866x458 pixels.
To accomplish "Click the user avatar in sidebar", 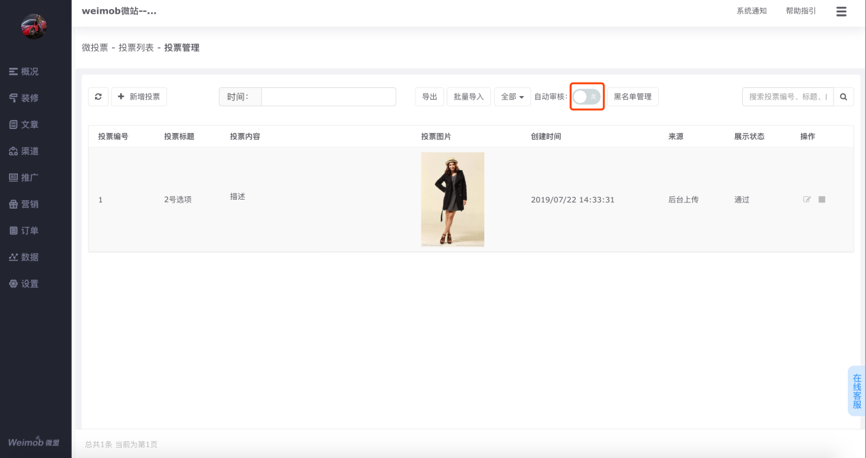I will tap(34, 27).
